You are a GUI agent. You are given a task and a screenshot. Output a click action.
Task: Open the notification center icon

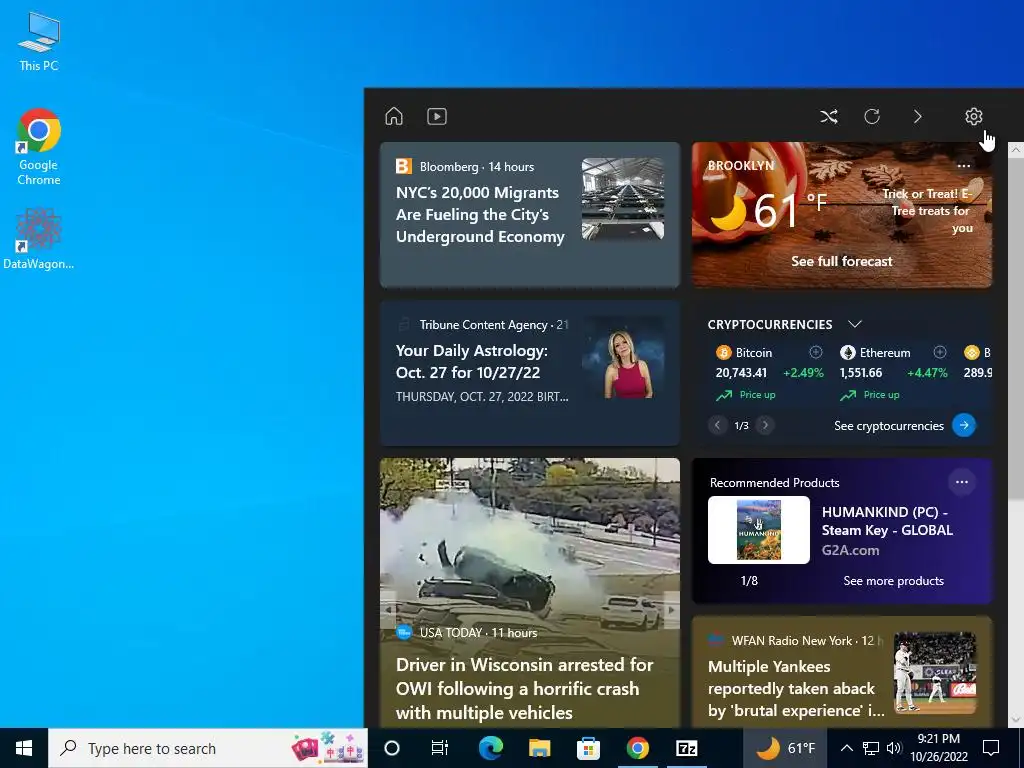click(x=991, y=748)
